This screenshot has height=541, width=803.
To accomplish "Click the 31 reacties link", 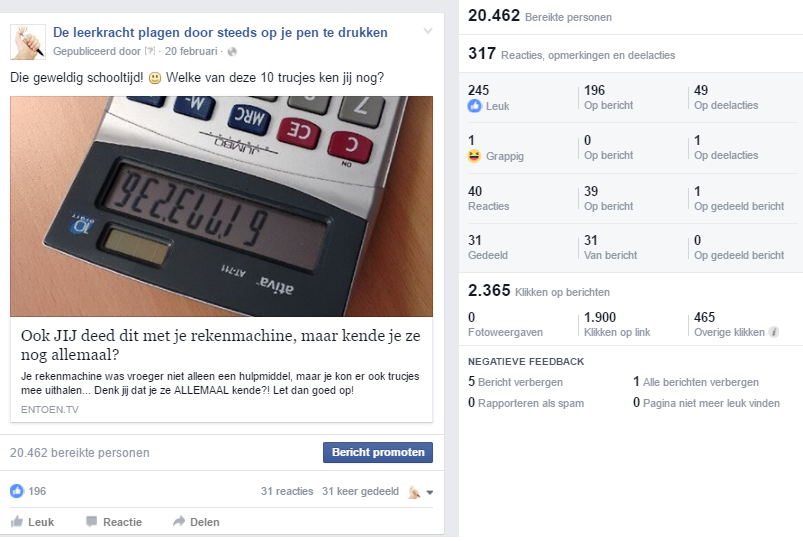I will point(287,491).
